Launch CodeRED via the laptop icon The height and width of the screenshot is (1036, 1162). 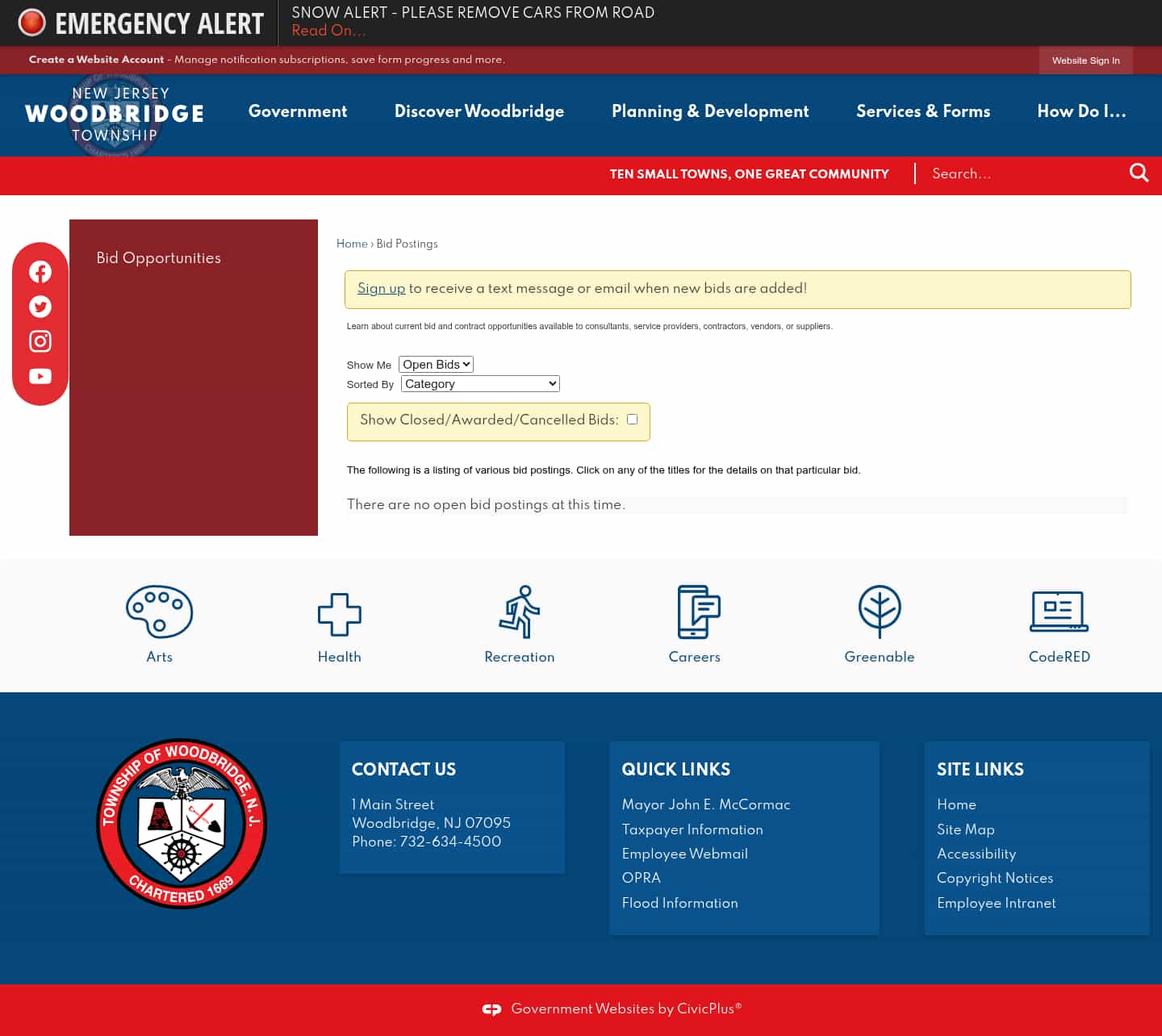1059,612
